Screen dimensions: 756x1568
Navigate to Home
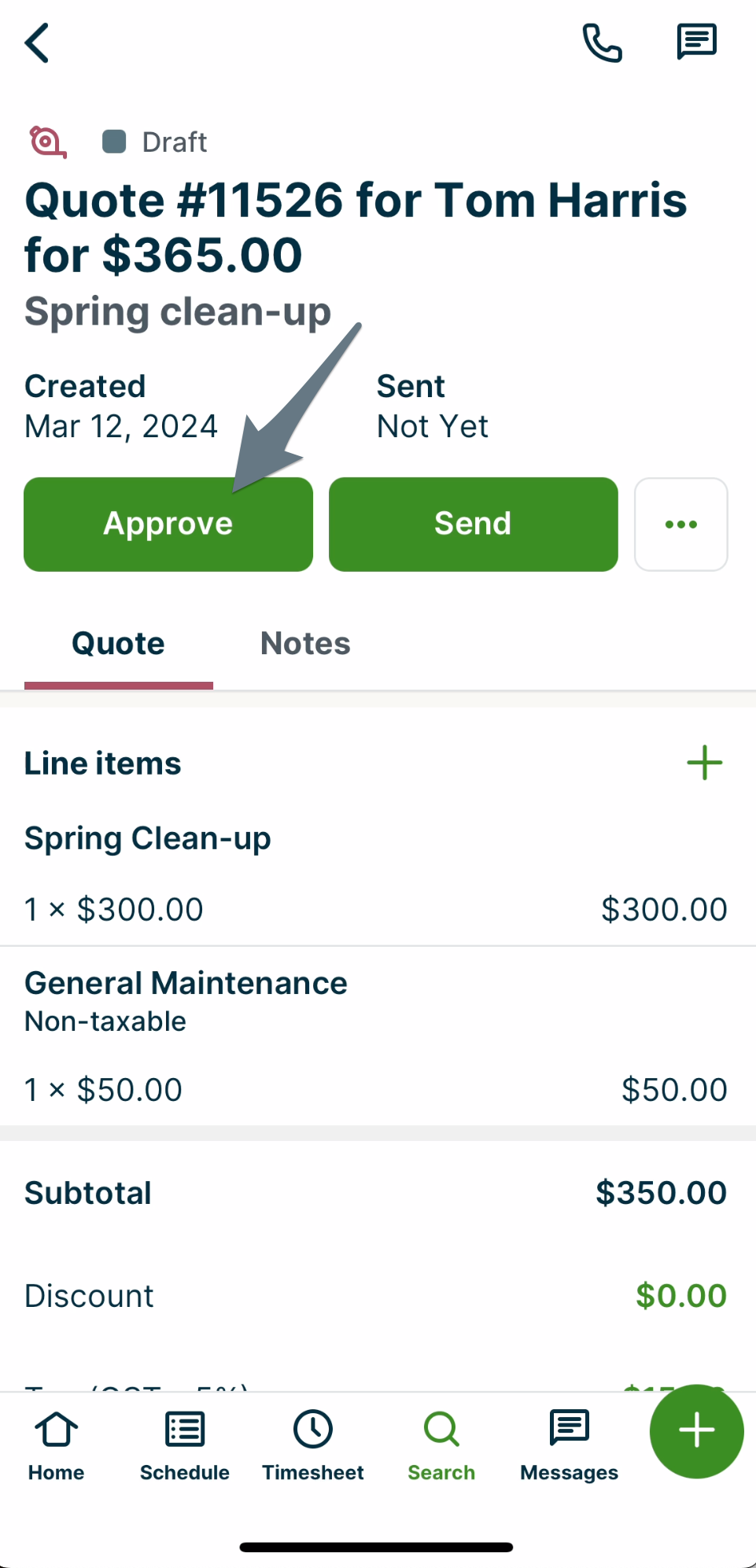click(x=55, y=1445)
